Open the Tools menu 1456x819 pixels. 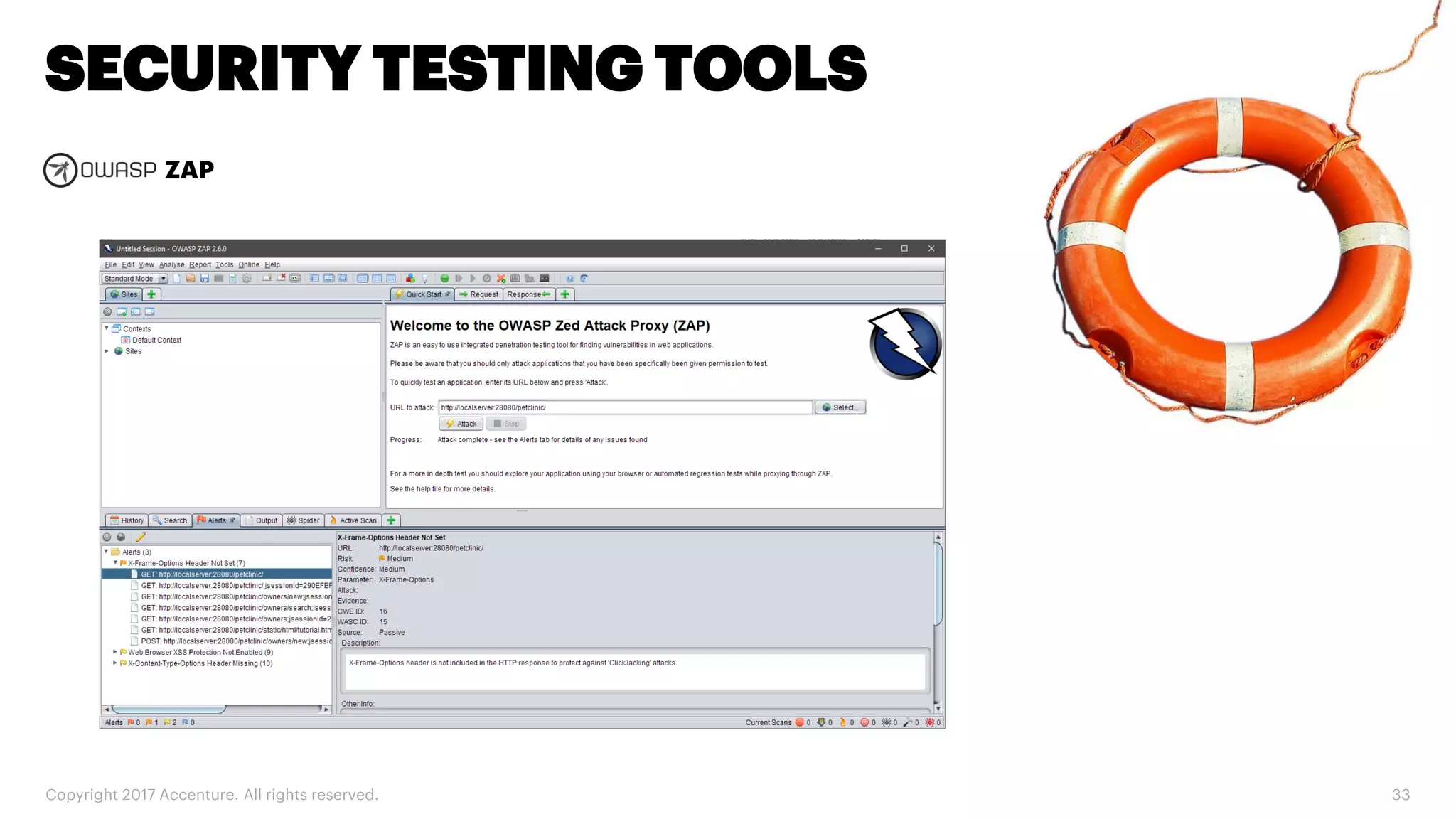tap(225, 264)
